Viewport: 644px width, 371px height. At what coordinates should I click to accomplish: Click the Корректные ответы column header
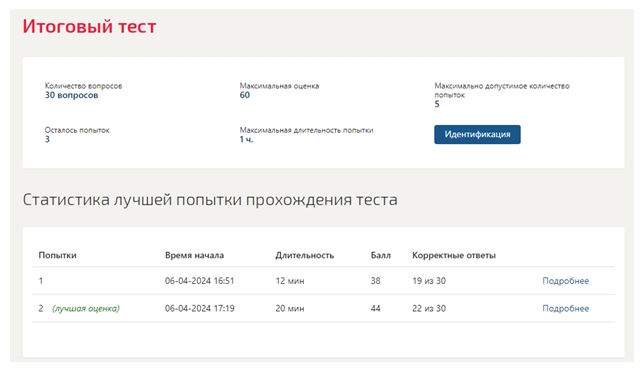click(454, 255)
